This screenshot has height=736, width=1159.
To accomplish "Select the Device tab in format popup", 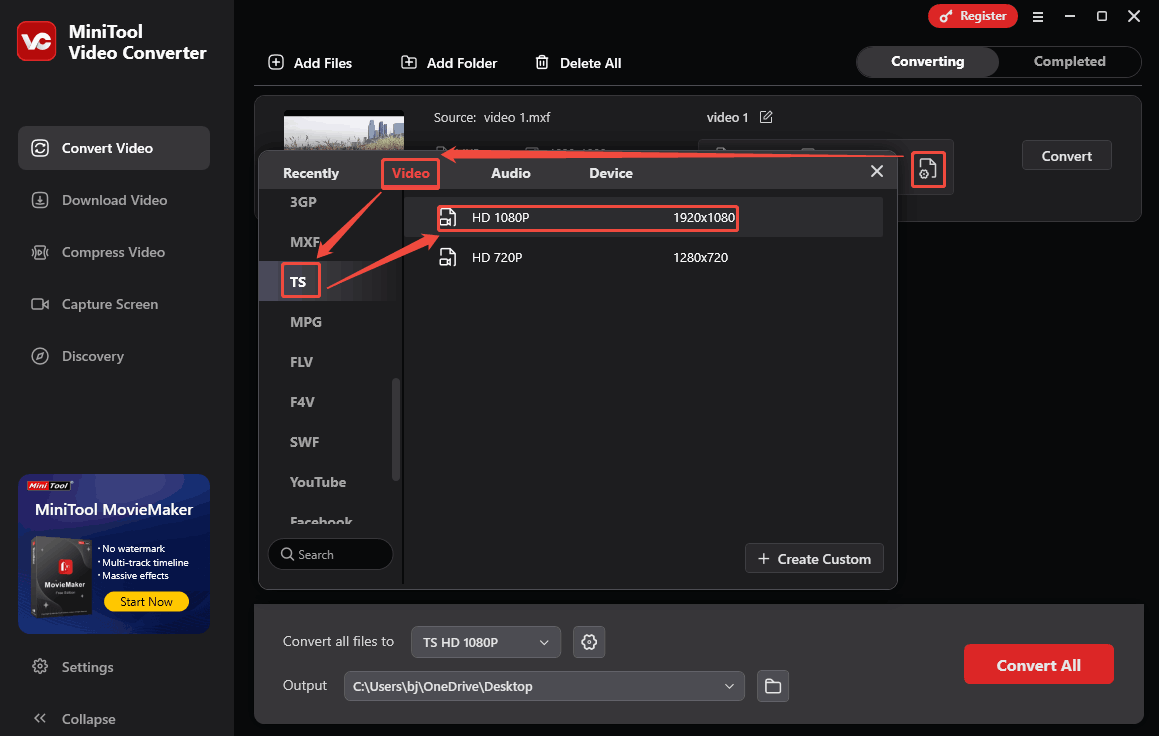I will click(x=611, y=173).
